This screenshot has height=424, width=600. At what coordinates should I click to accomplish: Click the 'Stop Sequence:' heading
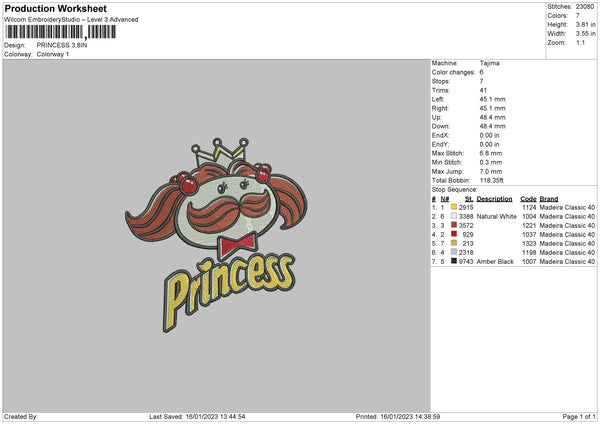(x=455, y=189)
